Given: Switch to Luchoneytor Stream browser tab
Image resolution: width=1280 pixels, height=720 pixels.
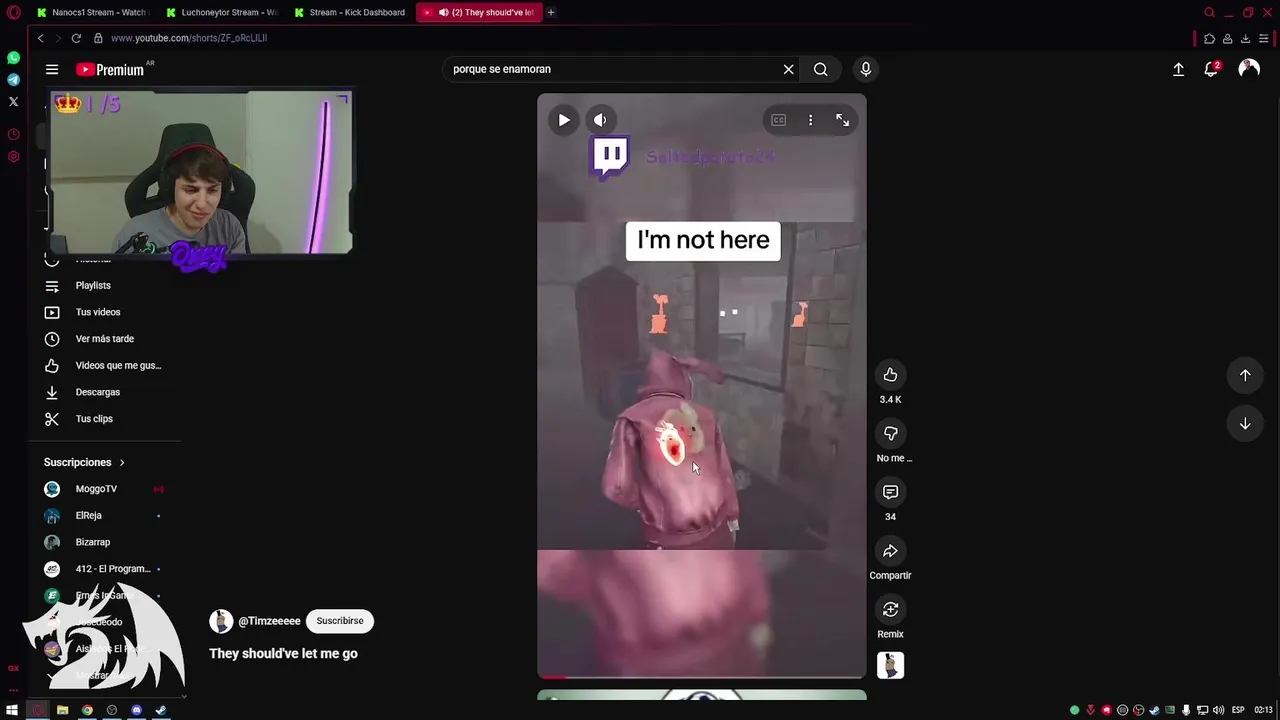Looking at the screenshot, I should pos(222,12).
